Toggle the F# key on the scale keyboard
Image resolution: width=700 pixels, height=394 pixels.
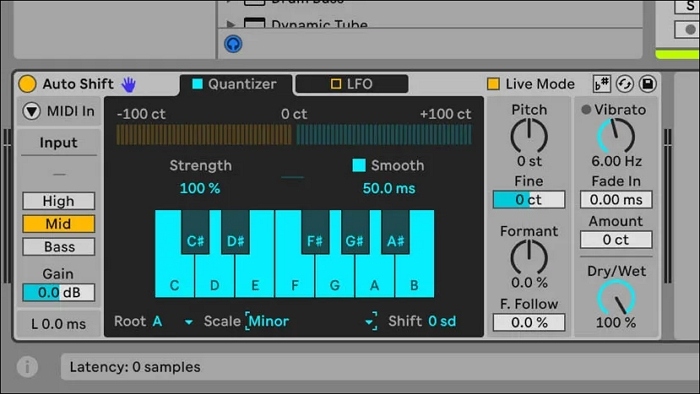tap(315, 232)
